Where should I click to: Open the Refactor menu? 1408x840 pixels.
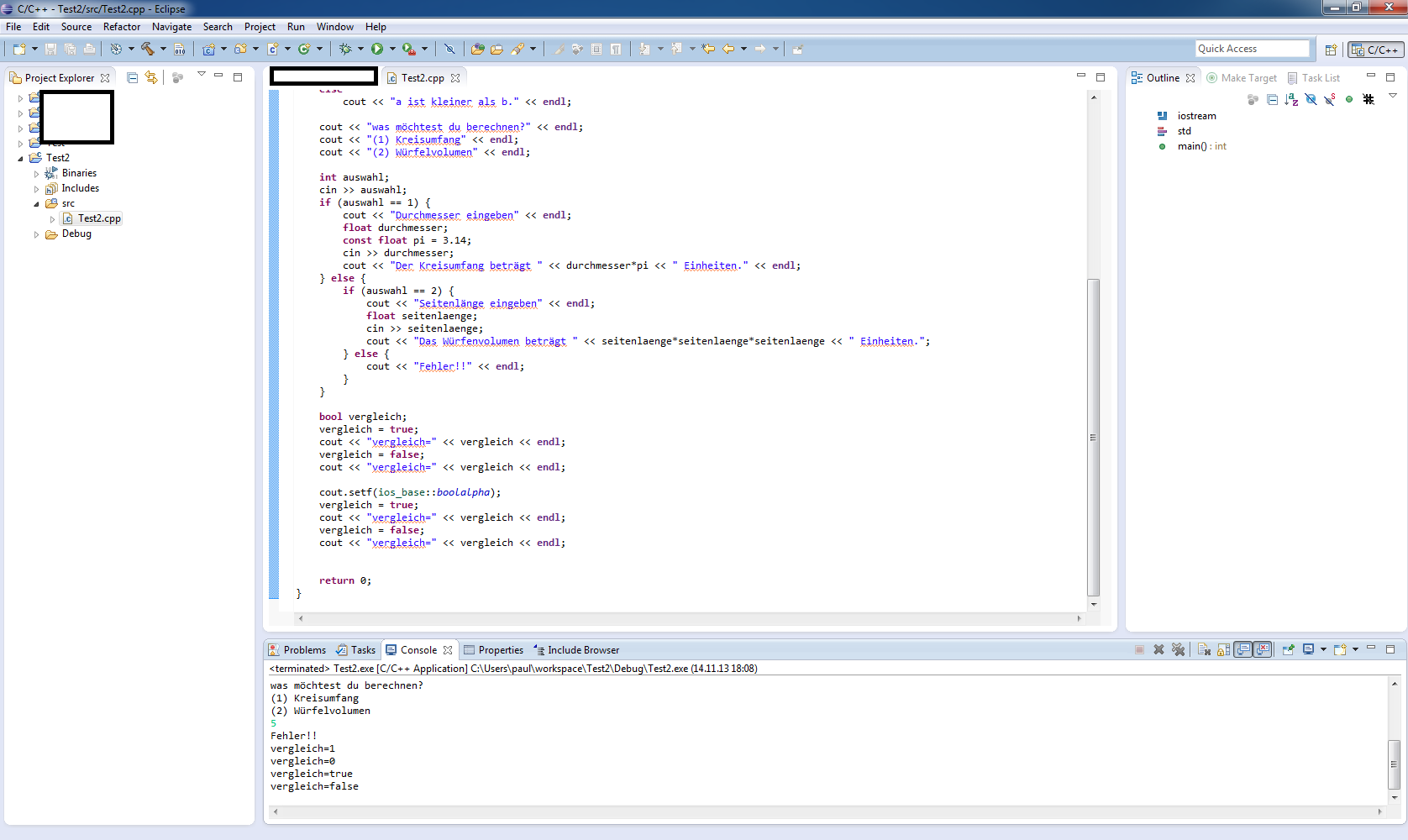122,27
